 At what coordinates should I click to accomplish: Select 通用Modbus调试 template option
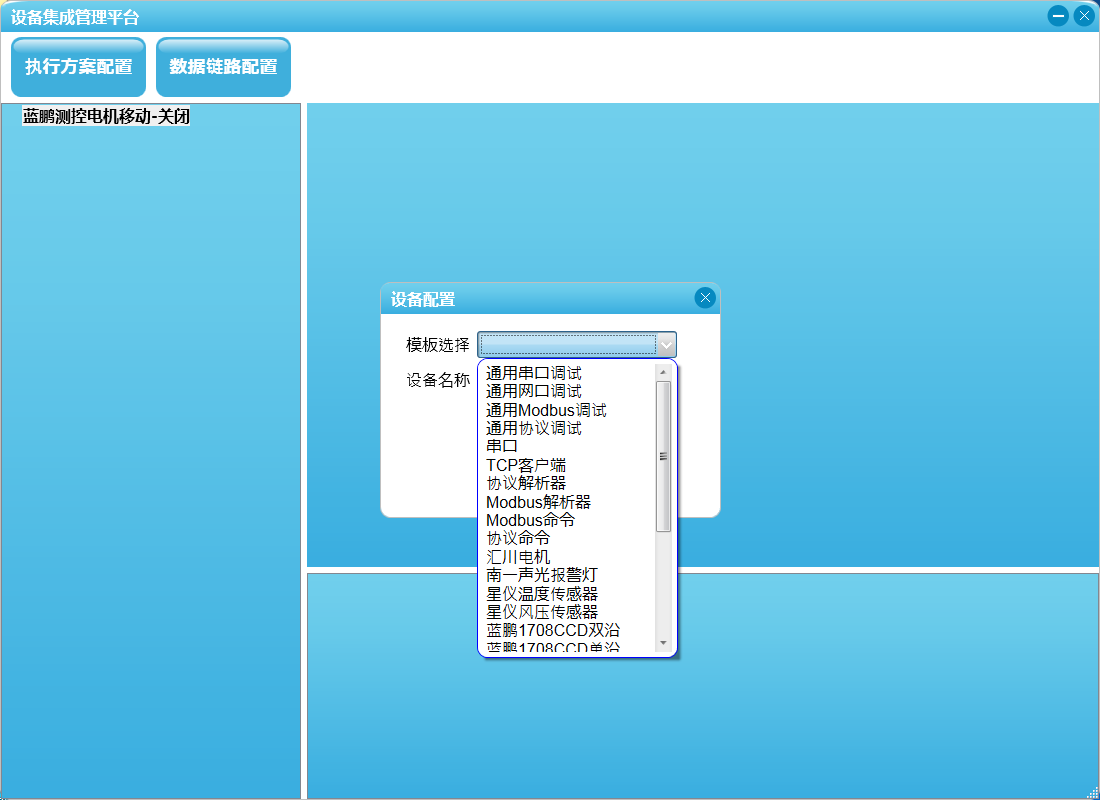(546, 410)
